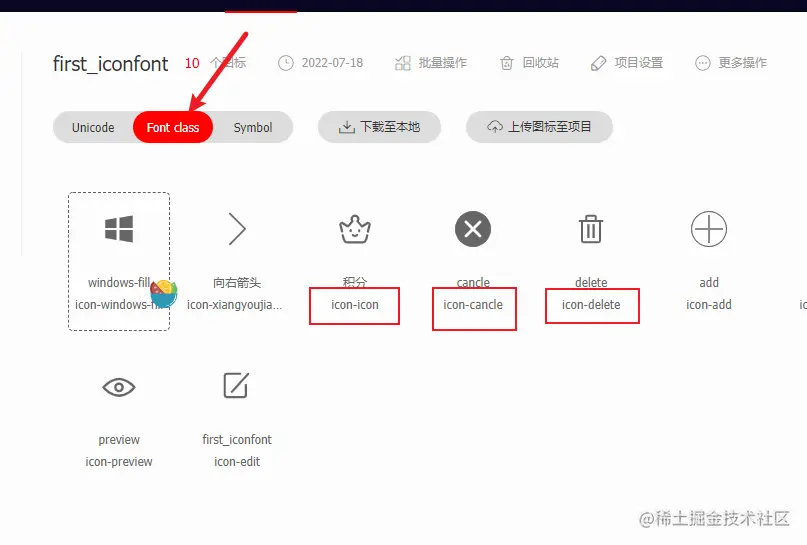Click the cloud upload icon in 上传图标至项目

[x=495, y=127]
